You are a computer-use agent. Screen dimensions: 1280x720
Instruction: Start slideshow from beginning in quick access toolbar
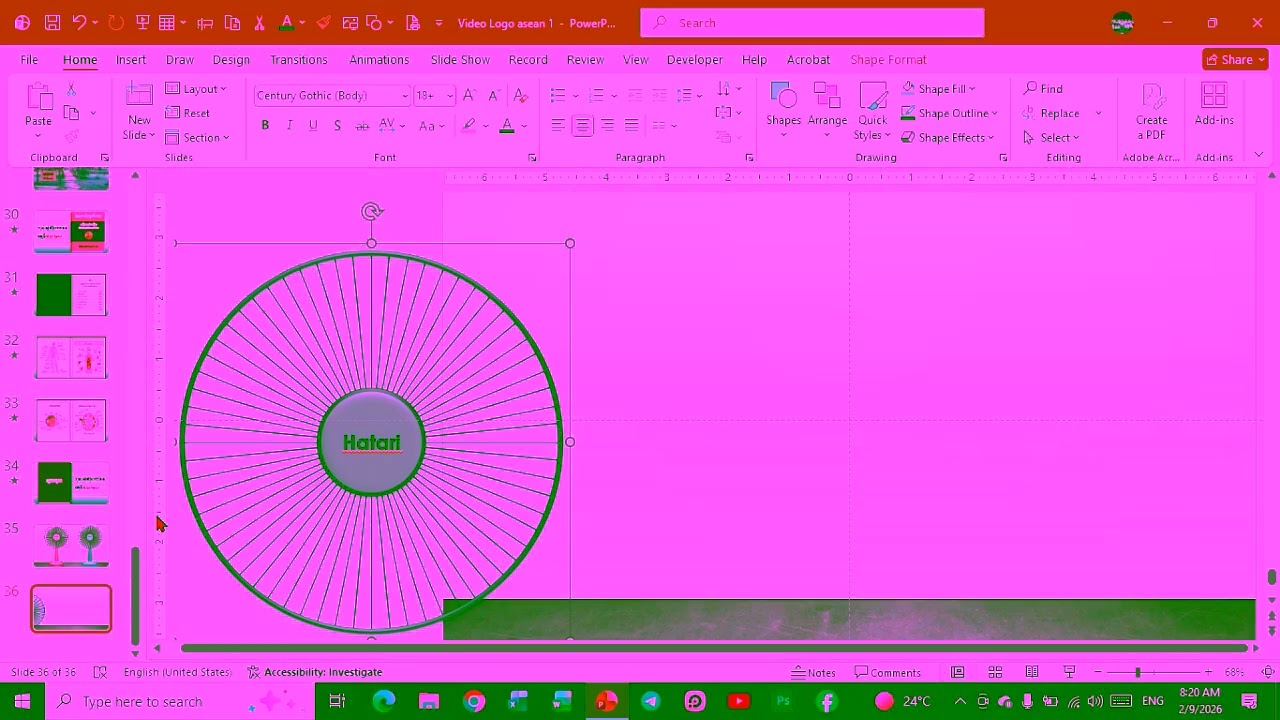[143, 22]
